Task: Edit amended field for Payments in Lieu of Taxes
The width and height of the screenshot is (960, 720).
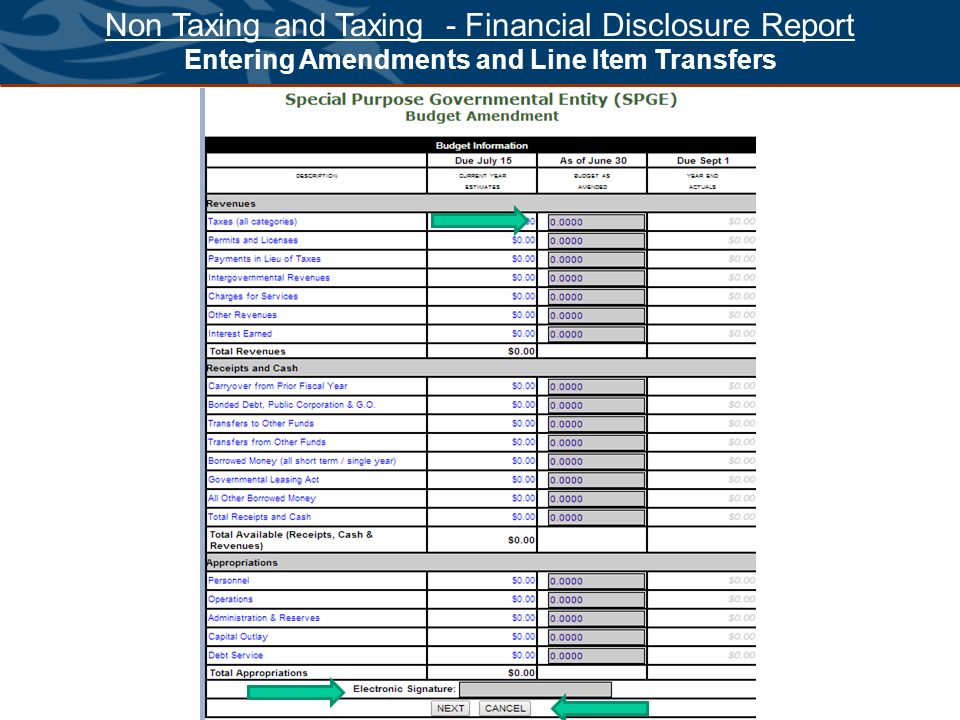Action: coord(596,260)
